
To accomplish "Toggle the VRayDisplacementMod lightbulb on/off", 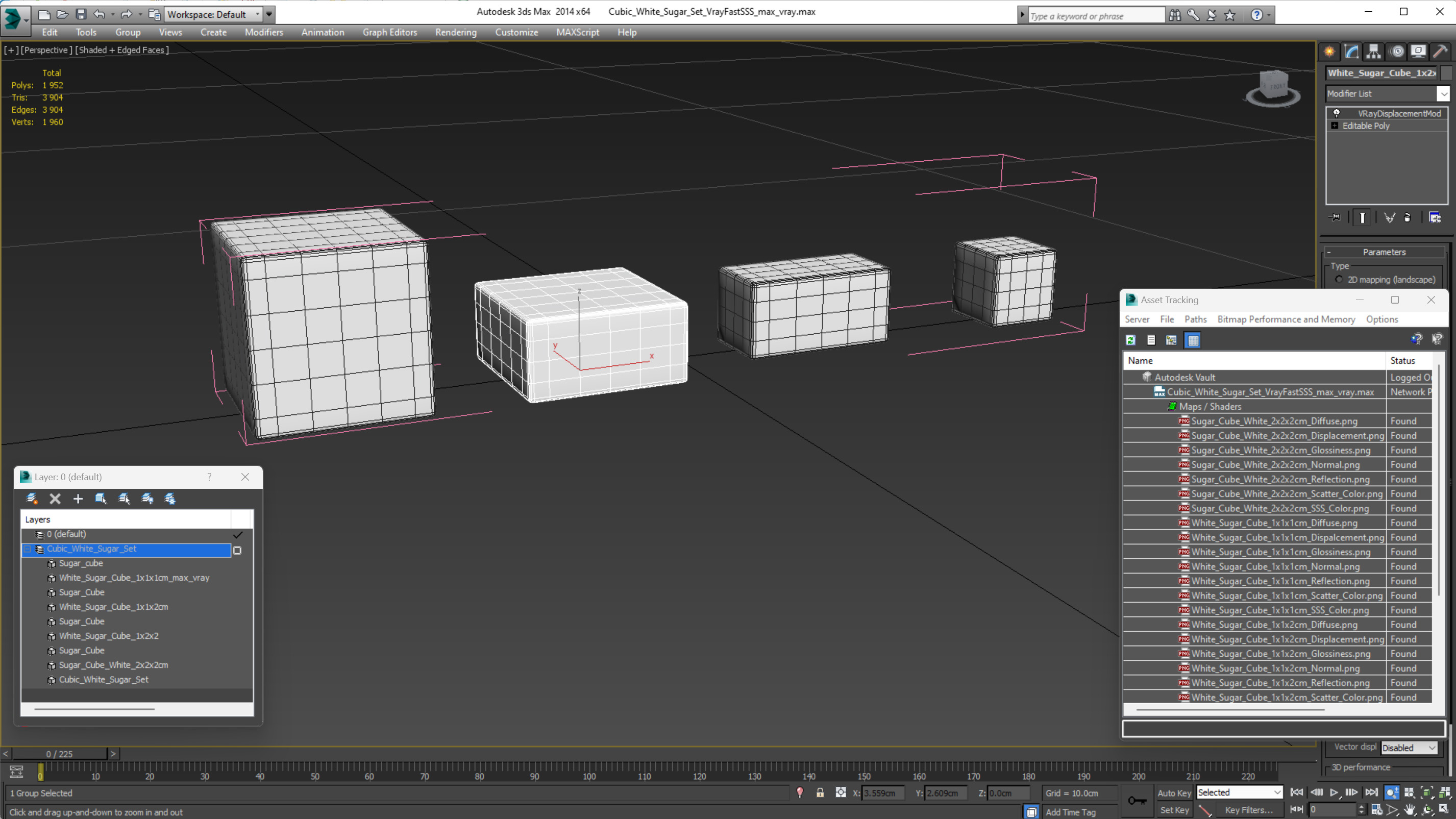I will point(1336,113).
